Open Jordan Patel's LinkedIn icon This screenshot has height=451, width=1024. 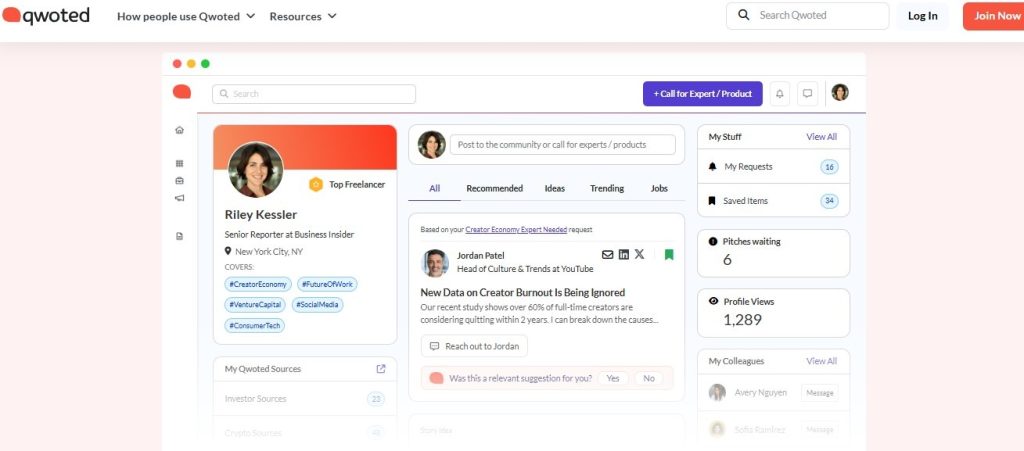pos(624,255)
